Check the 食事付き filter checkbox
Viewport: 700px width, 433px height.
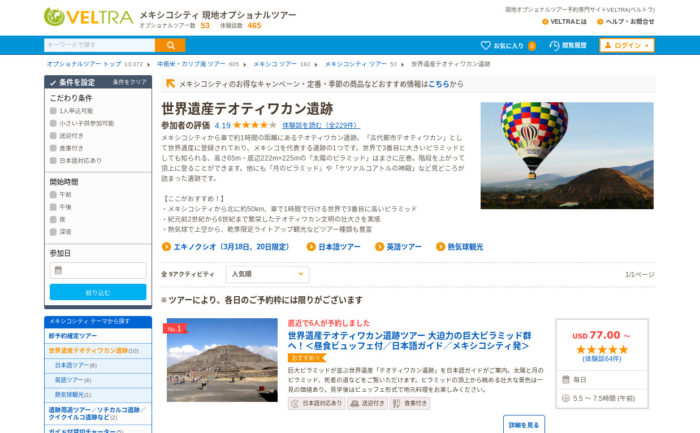(x=53, y=148)
